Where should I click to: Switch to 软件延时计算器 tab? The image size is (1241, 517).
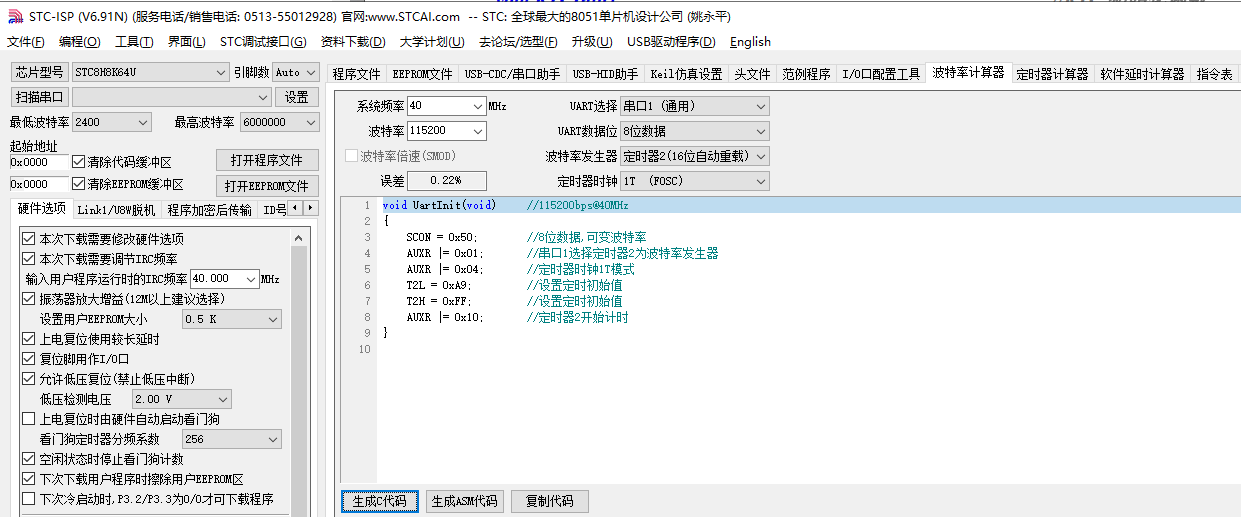(1143, 74)
